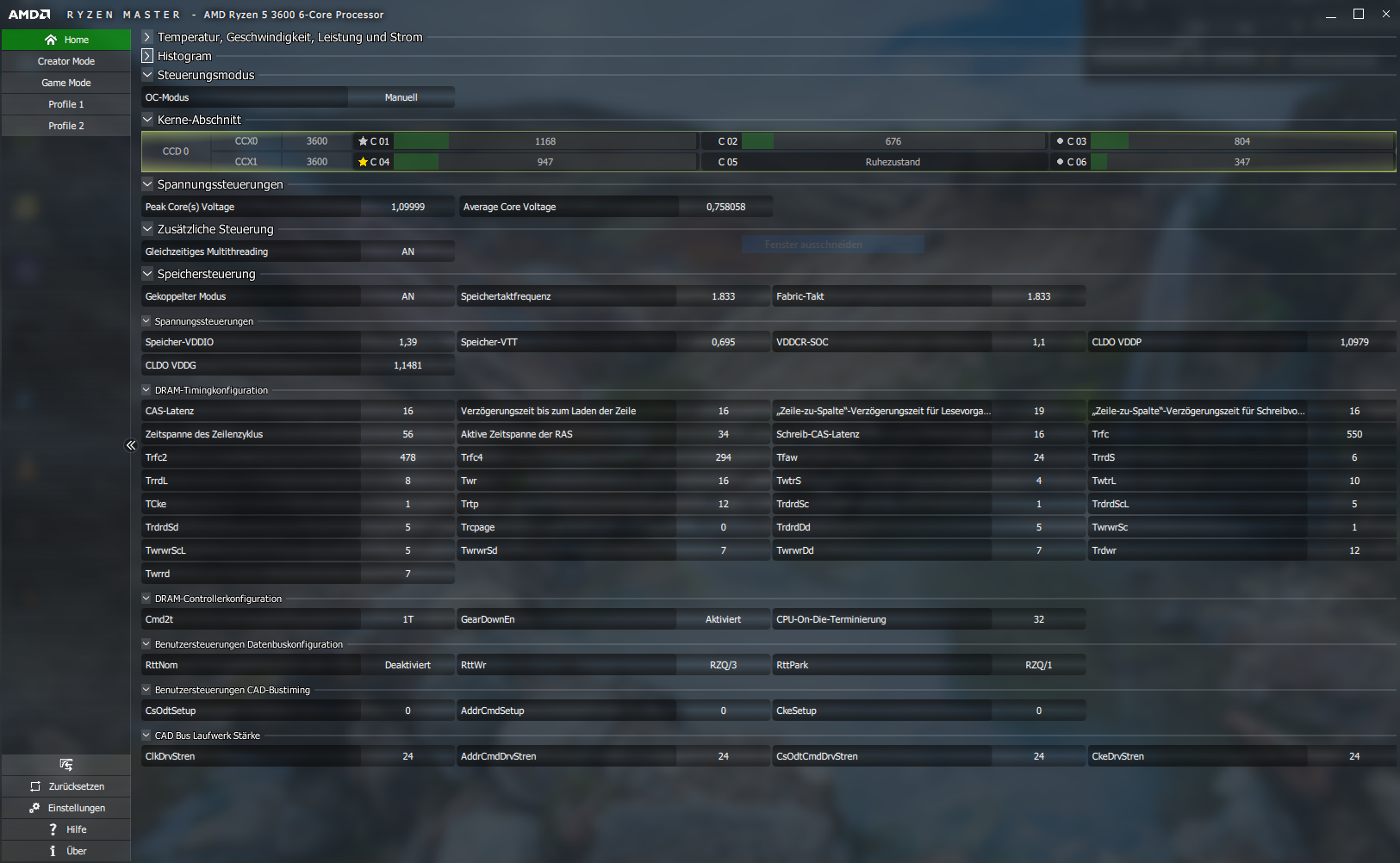Image resolution: width=1400 pixels, height=863 pixels.
Task: Collapse CAD Bus Laufwerk Stärke subsection
Action: click(146, 736)
